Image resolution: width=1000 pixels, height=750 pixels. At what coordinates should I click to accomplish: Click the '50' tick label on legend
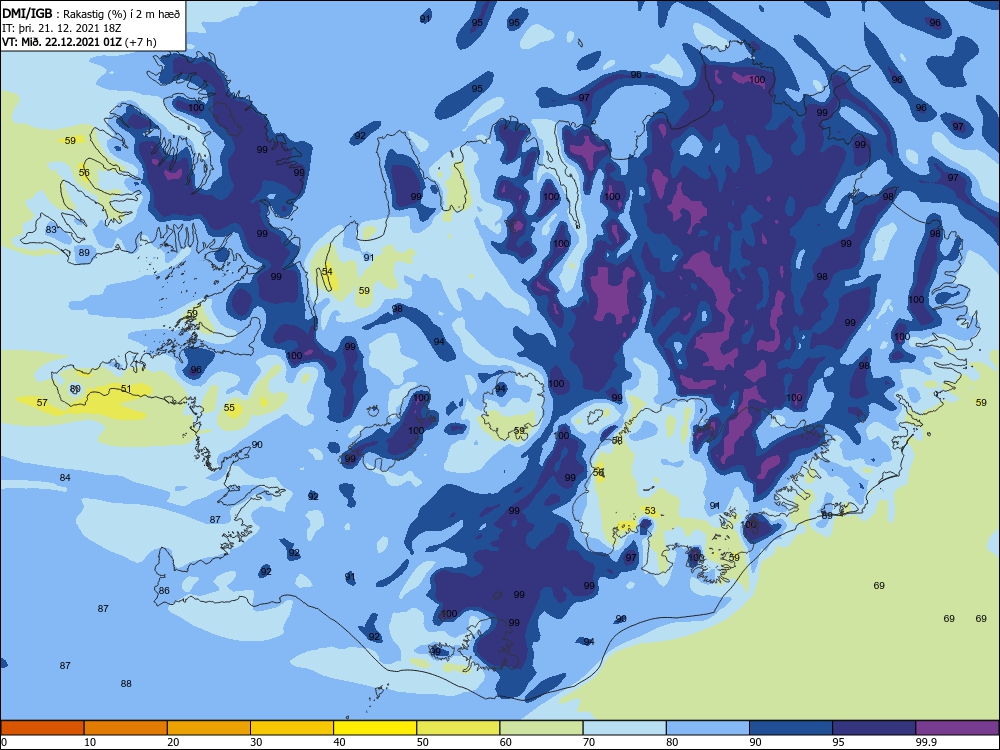(x=423, y=742)
